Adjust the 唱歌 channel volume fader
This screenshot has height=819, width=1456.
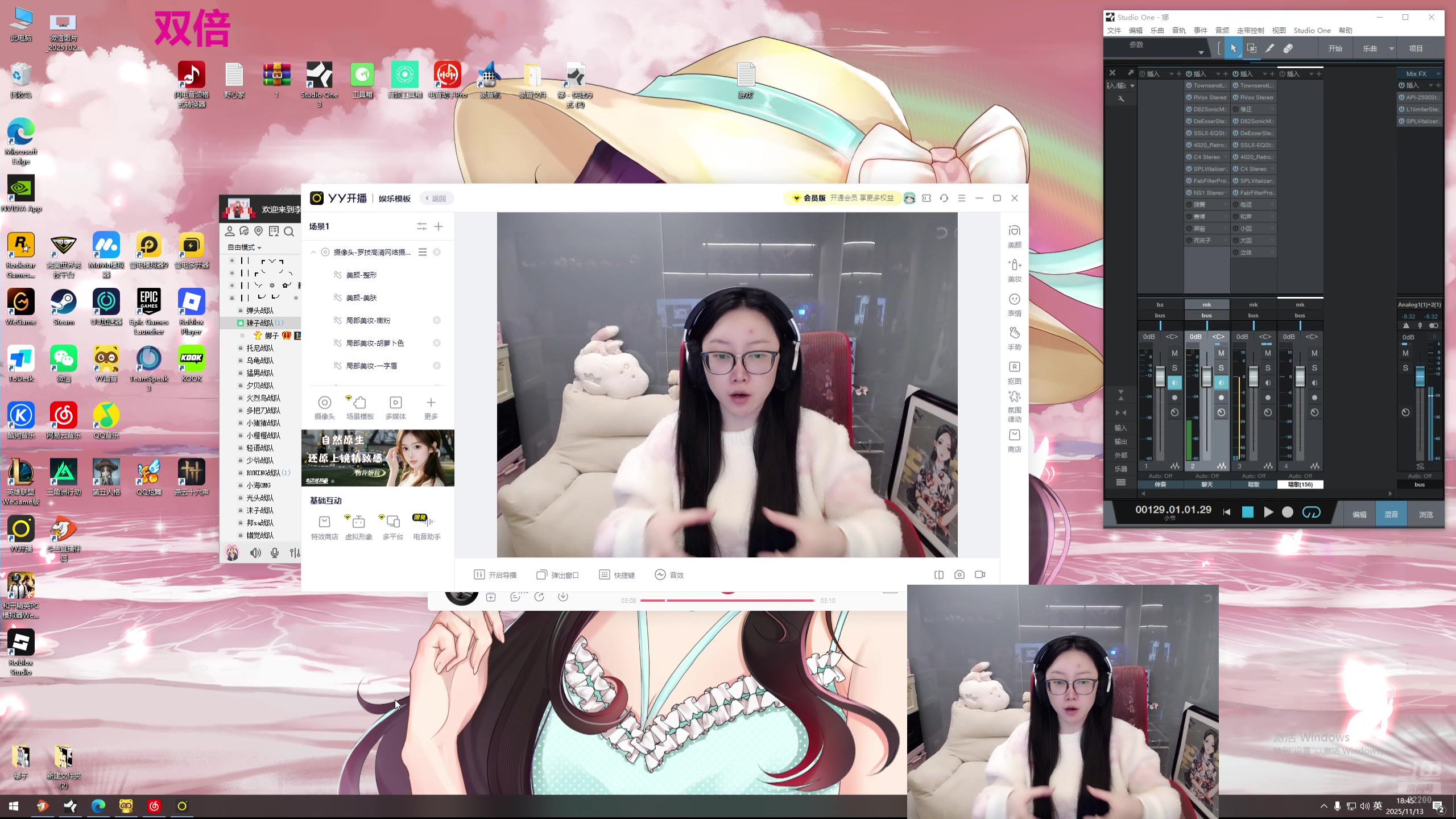1253,376
